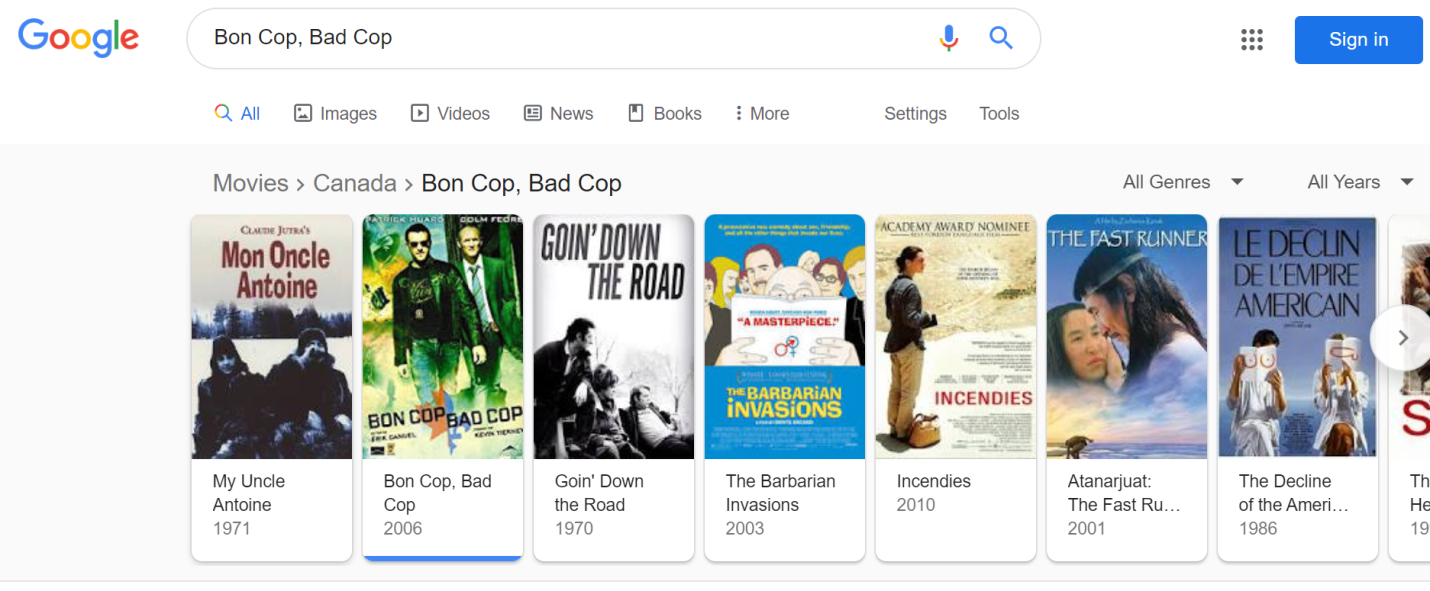The width and height of the screenshot is (1430, 591).
Task: Open the Bon Cop, Bad Cop poster
Action: pyautogui.click(x=443, y=337)
